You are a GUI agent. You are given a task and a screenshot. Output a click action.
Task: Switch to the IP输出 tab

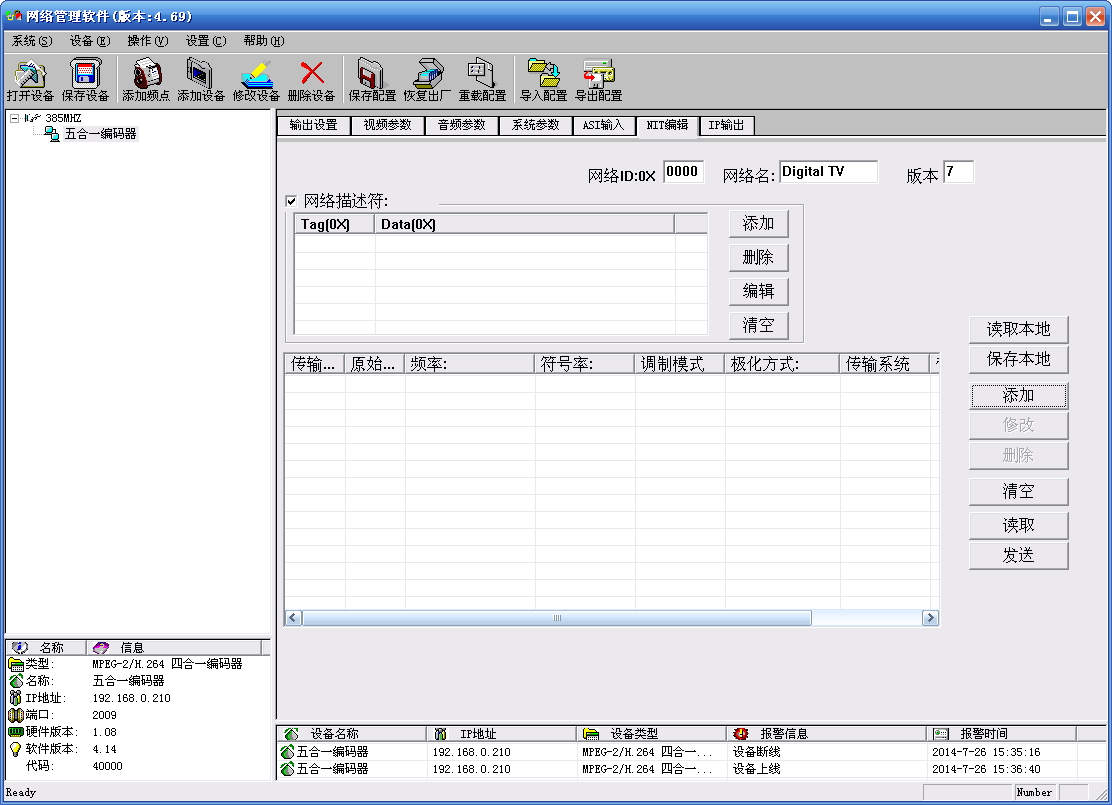tap(726, 126)
